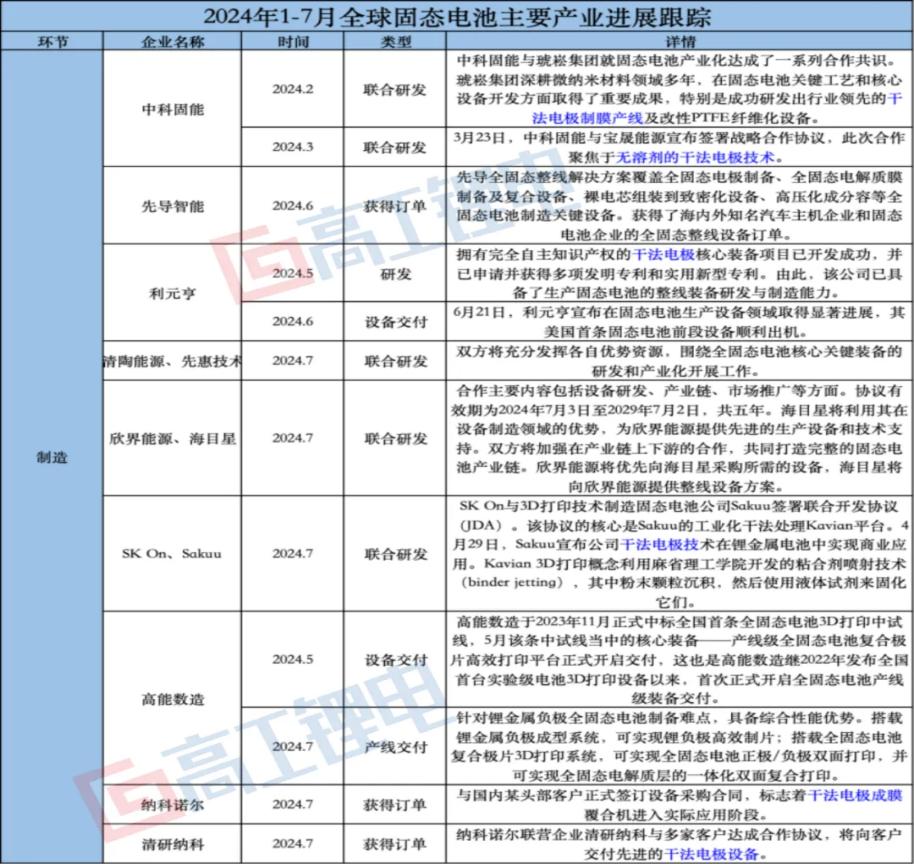Click the 干法电极设备 link in 清研纳科 row

pos(712,853)
